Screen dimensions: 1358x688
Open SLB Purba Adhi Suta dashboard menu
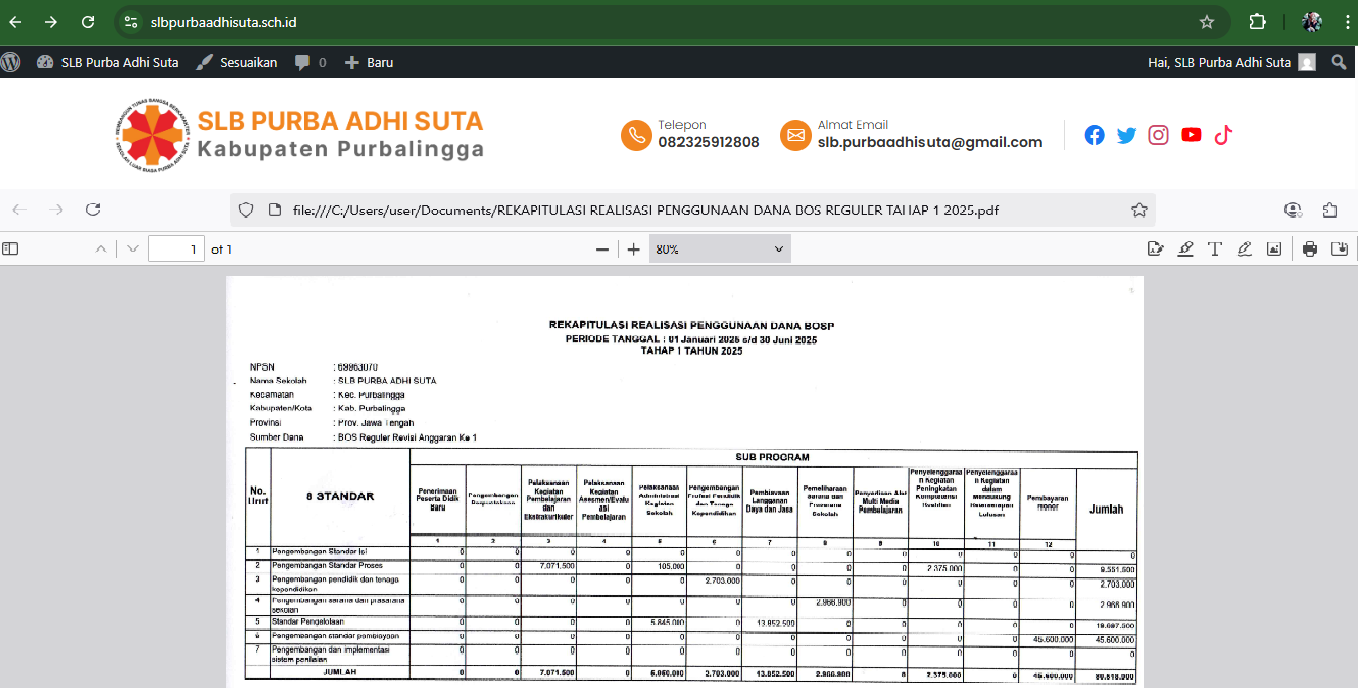point(108,62)
